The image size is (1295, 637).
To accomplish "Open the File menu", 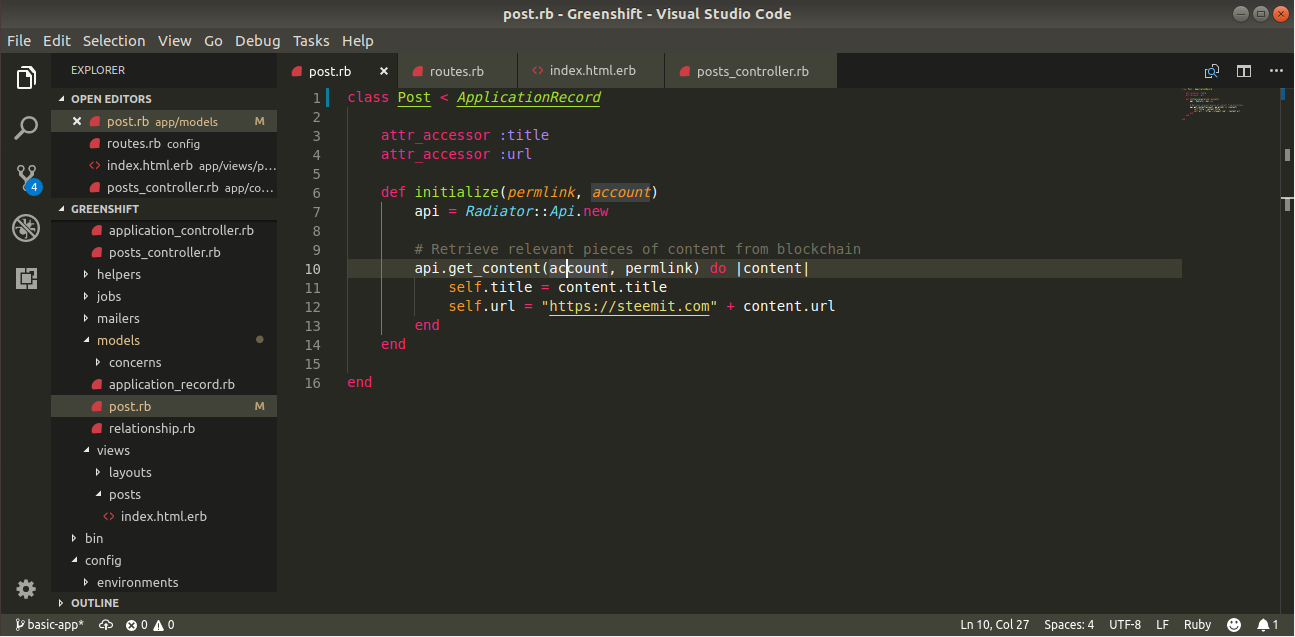I will click(x=19, y=41).
